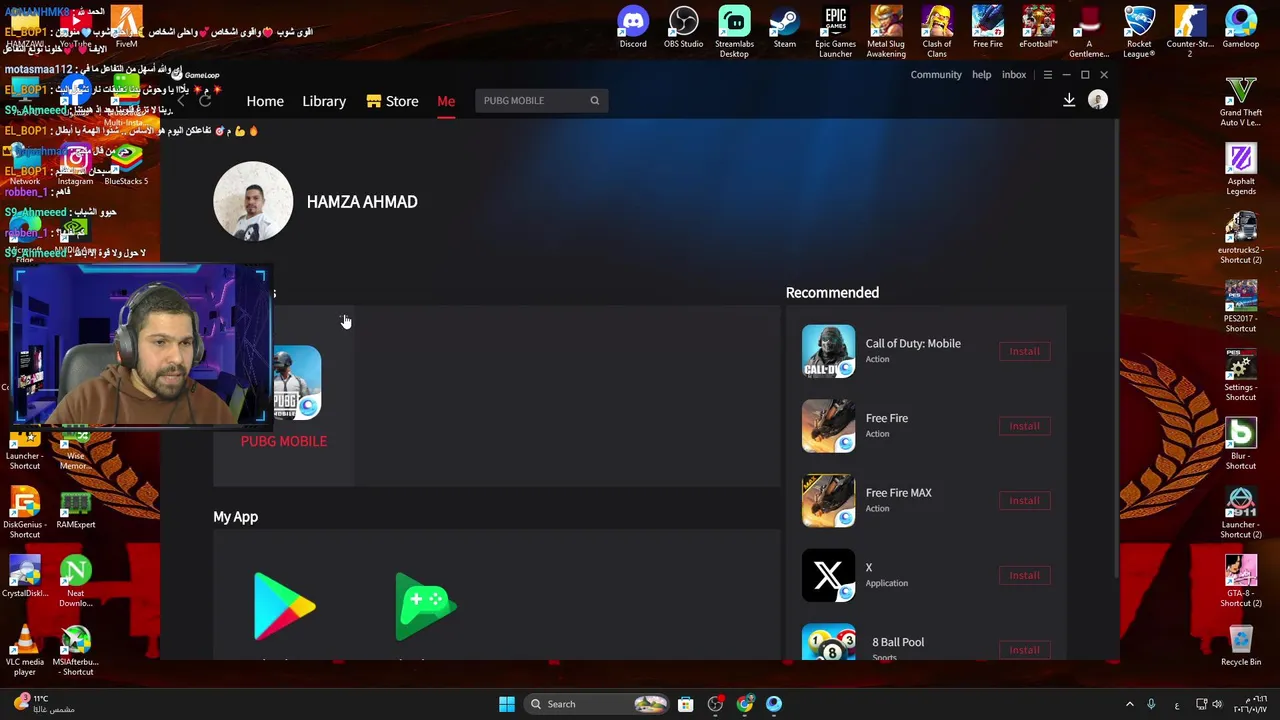This screenshot has height=720, width=1280.
Task: Open MSI Afterburner desktop shortcut
Action: 76,651
